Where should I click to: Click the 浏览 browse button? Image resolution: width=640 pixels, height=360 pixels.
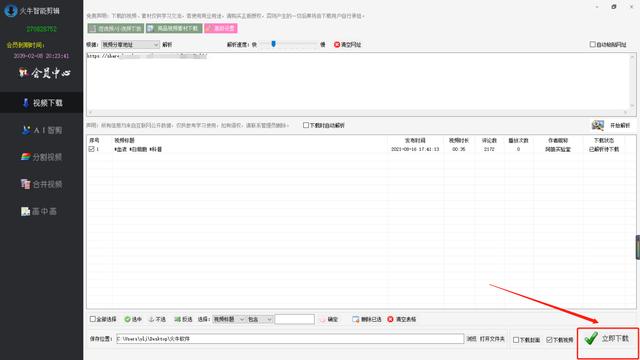471,339
